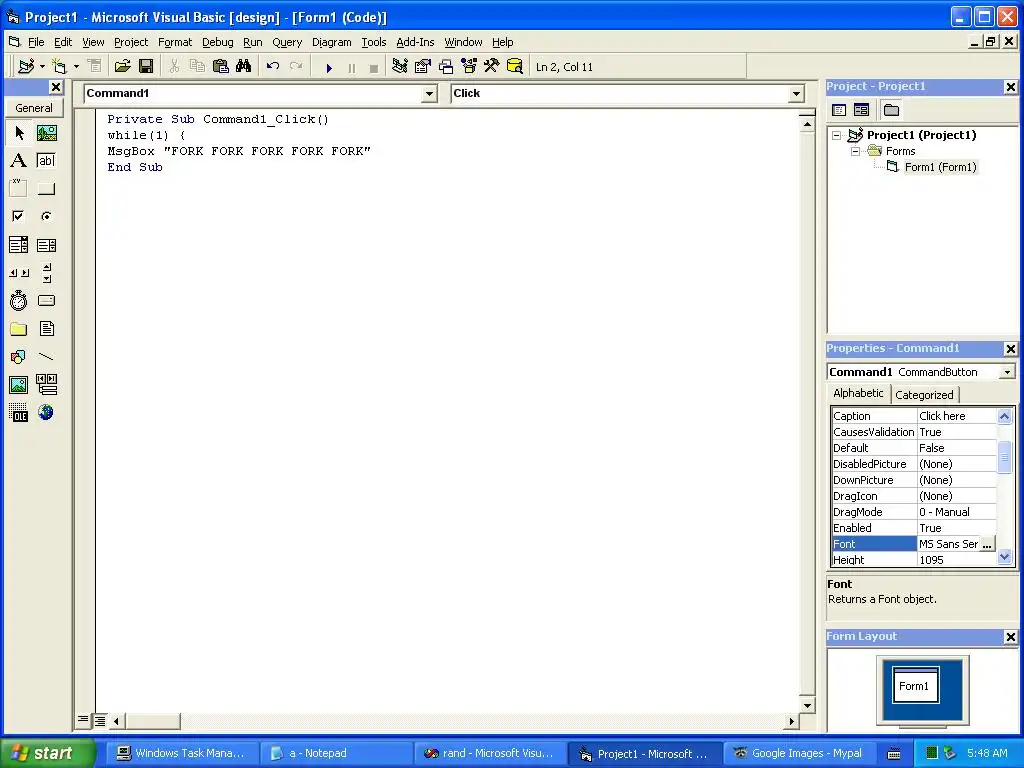Click the Paste toolbar icon
Image resolution: width=1024 pixels, height=768 pixels.
pos(221,67)
